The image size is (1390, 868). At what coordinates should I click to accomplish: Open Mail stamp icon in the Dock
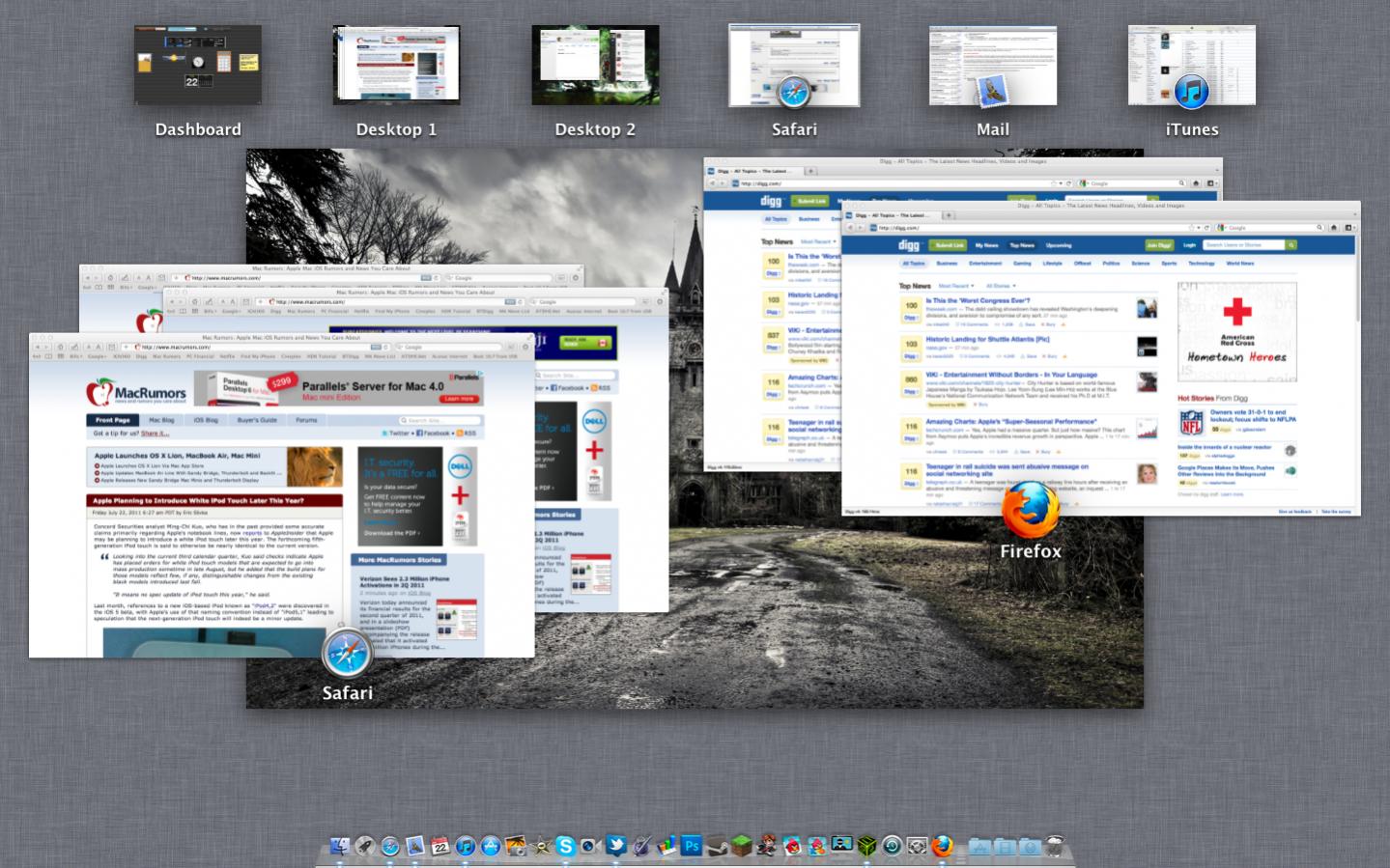tap(415, 847)
